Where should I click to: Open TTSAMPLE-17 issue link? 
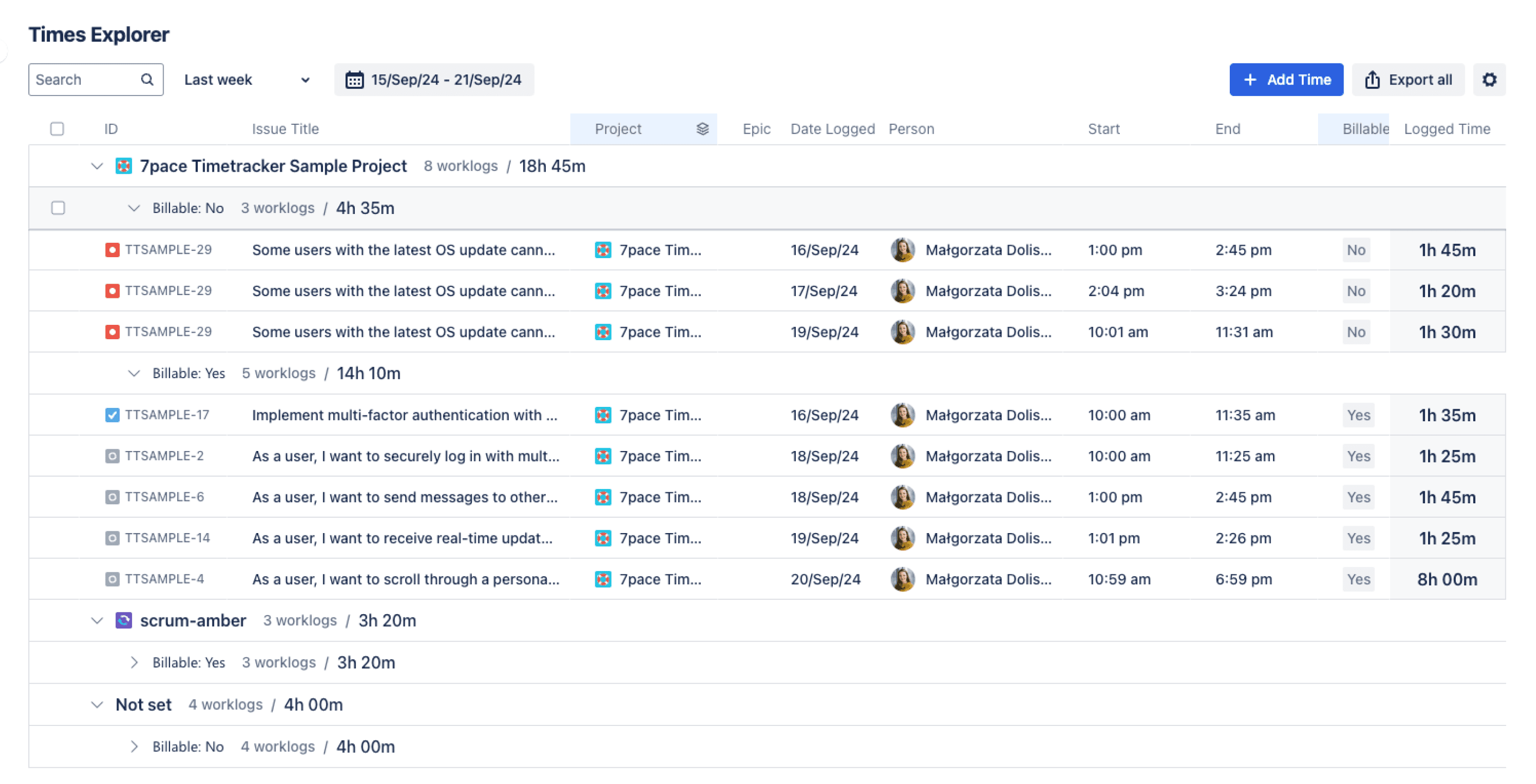(167, 415)
